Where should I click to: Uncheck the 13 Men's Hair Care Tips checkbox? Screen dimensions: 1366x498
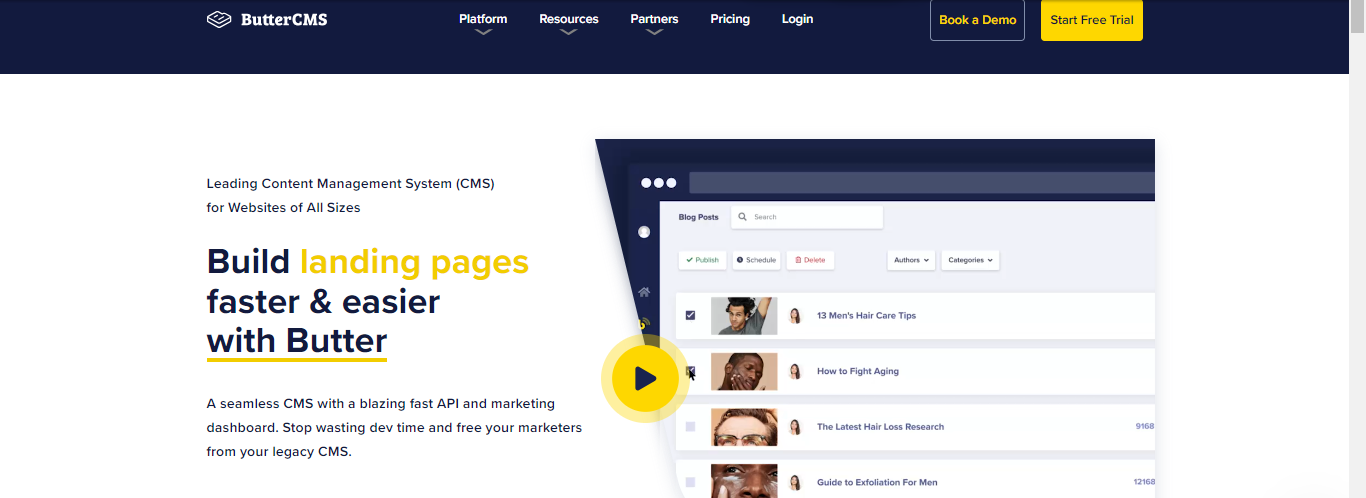pyautogui.click(x=690, y=316)
